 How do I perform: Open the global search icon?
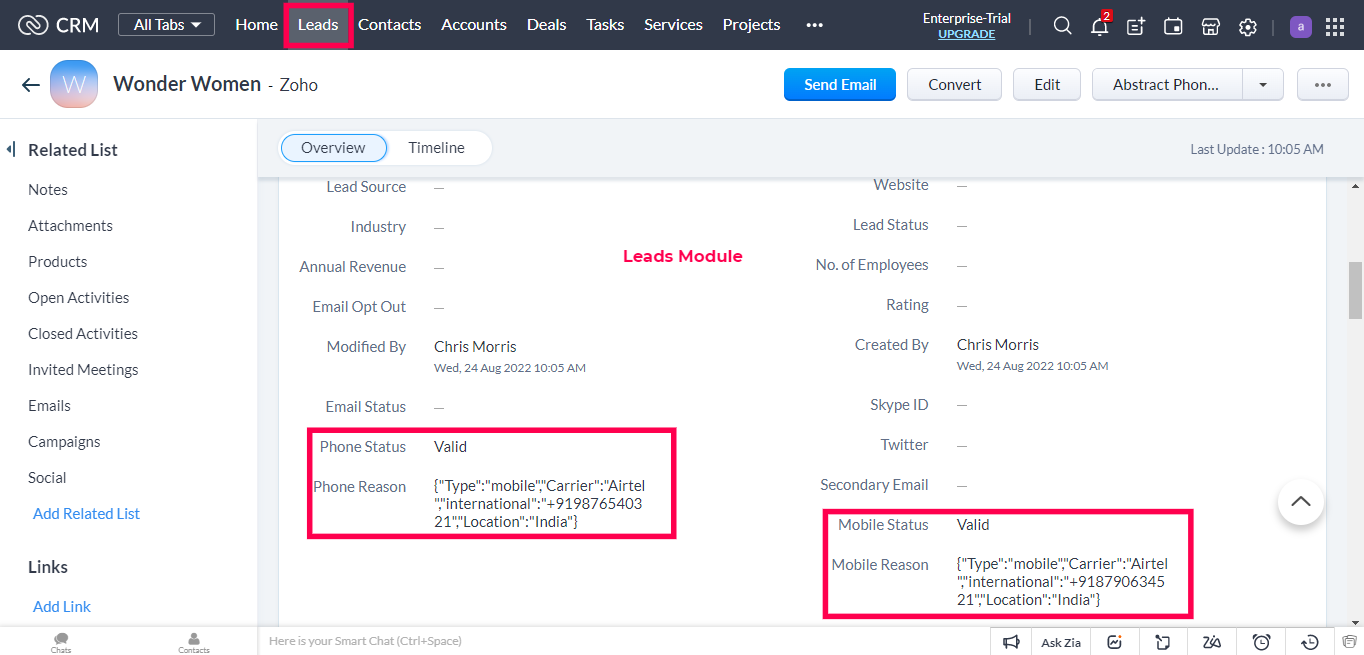[1062, 26]
